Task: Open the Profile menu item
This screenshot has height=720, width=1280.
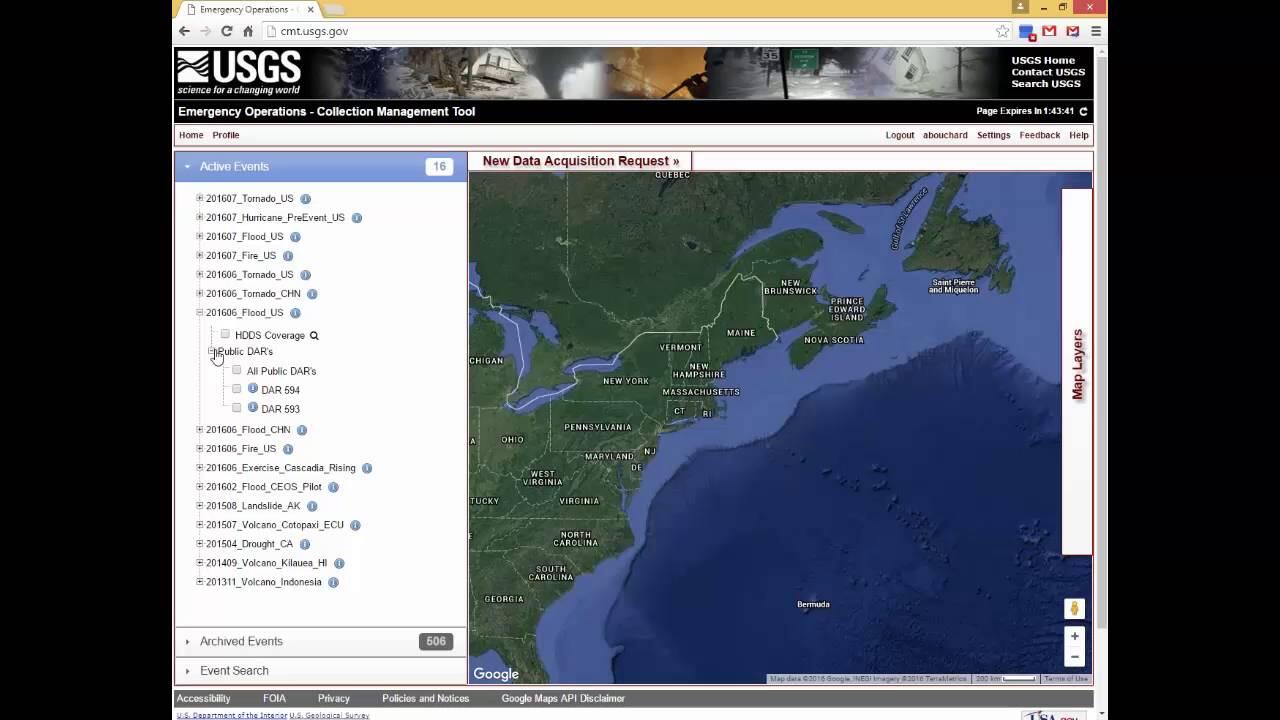Action: click(x=225, y=135)
